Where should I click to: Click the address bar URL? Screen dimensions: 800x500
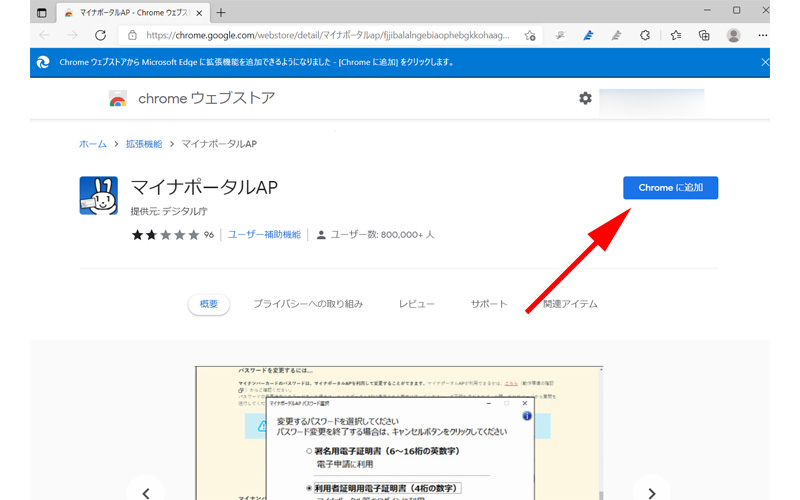(328, 35)
